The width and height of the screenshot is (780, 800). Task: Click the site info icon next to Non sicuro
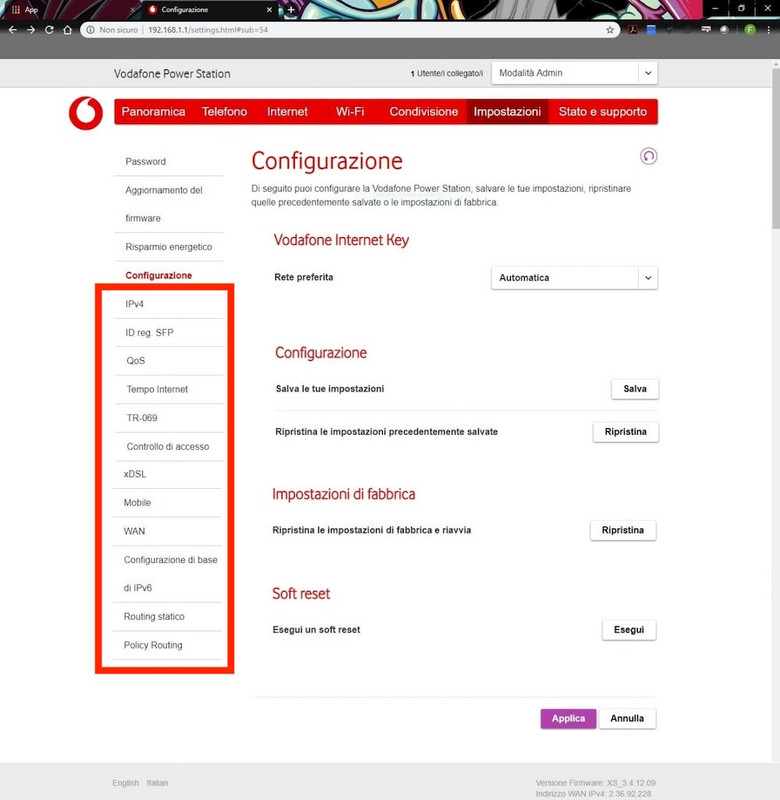click(90, 30)
